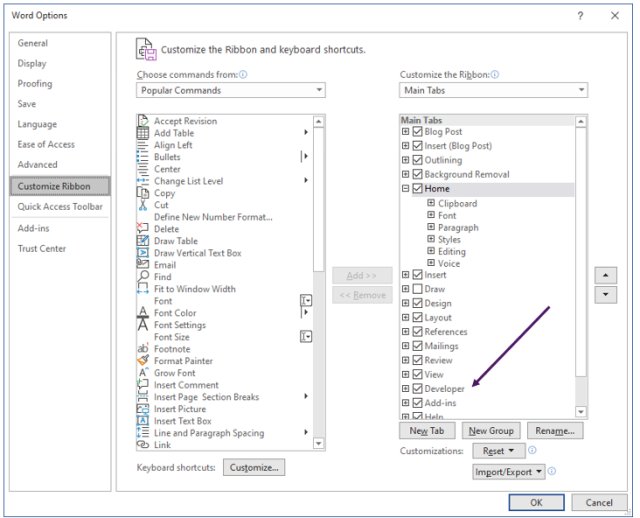Collapse the Home tab tree node
Screen dimensions: 640x518
405,189
